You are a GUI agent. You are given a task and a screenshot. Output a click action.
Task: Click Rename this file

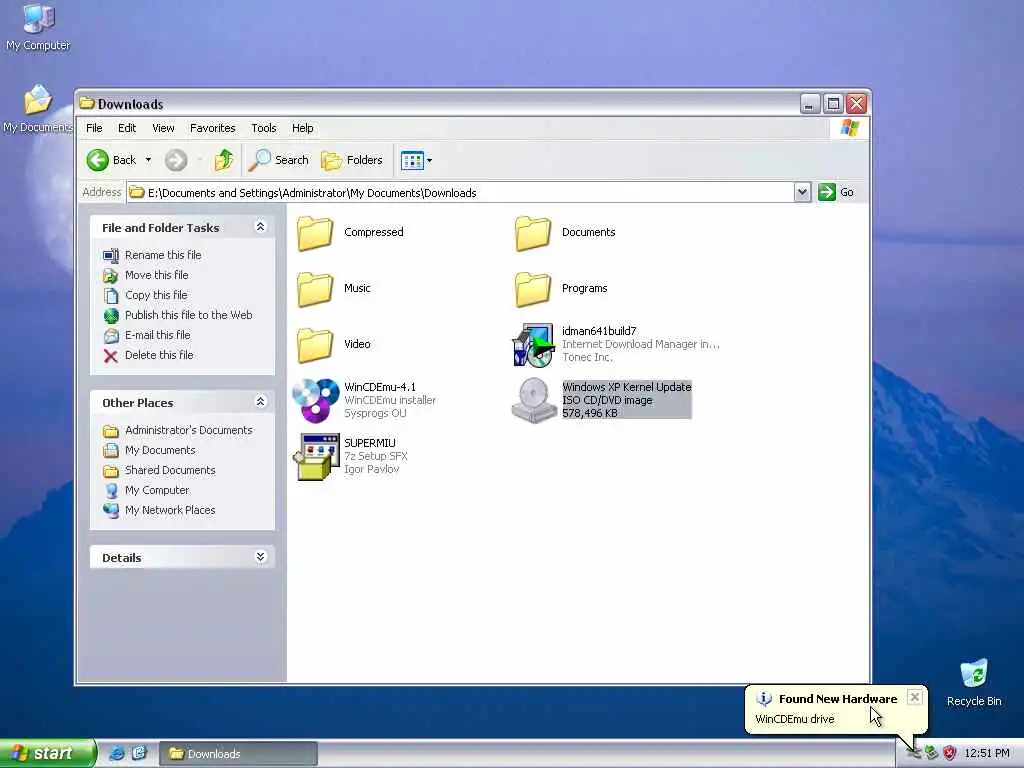(163, 255)
